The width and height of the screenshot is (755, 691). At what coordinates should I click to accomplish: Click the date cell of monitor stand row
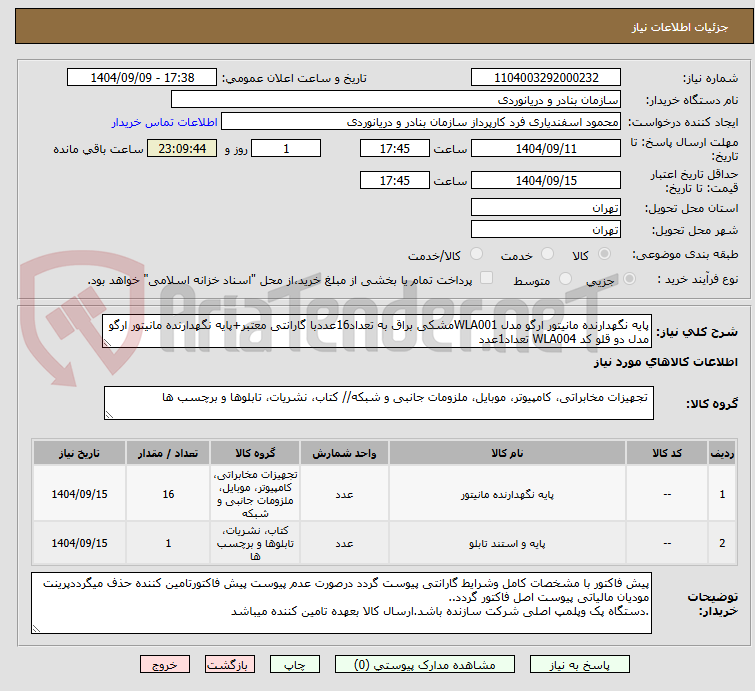tap(79, 494)
